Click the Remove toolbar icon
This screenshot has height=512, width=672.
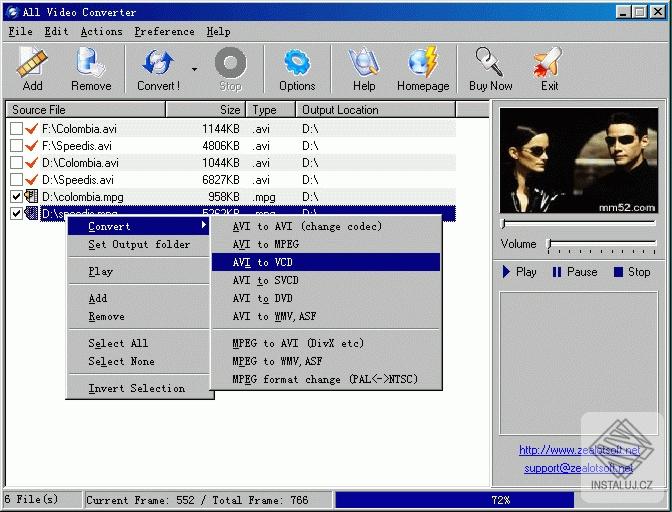point(91,69)
